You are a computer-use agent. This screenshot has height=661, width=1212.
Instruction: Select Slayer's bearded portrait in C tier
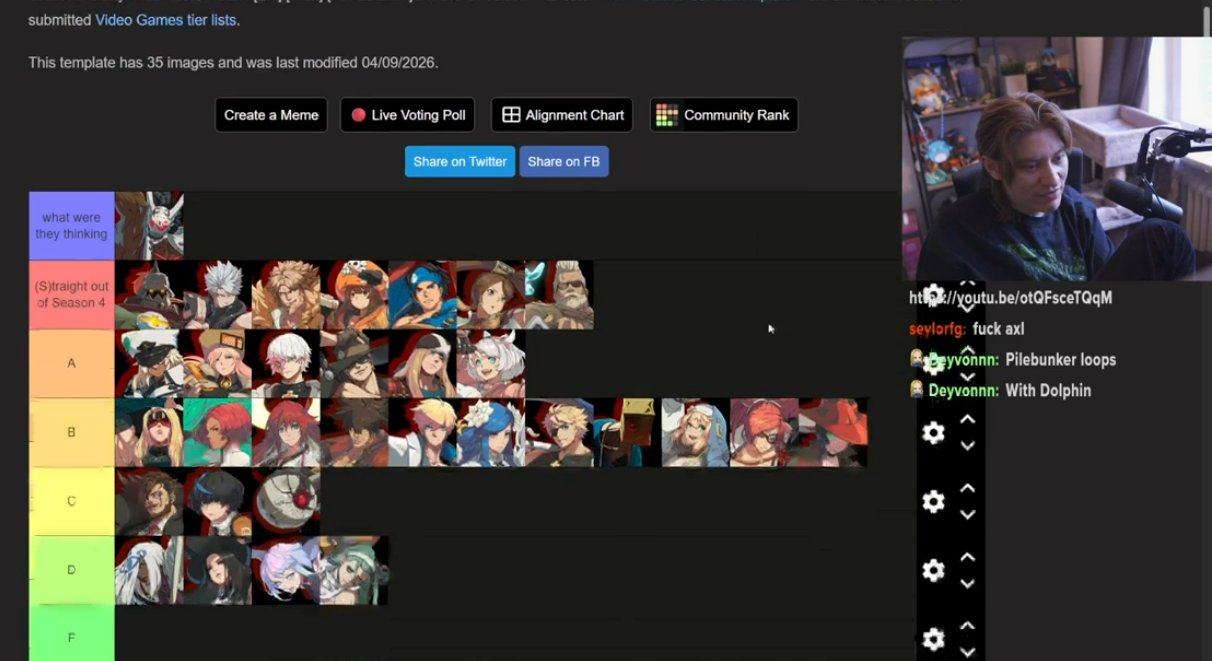click(x=149, y=501)
